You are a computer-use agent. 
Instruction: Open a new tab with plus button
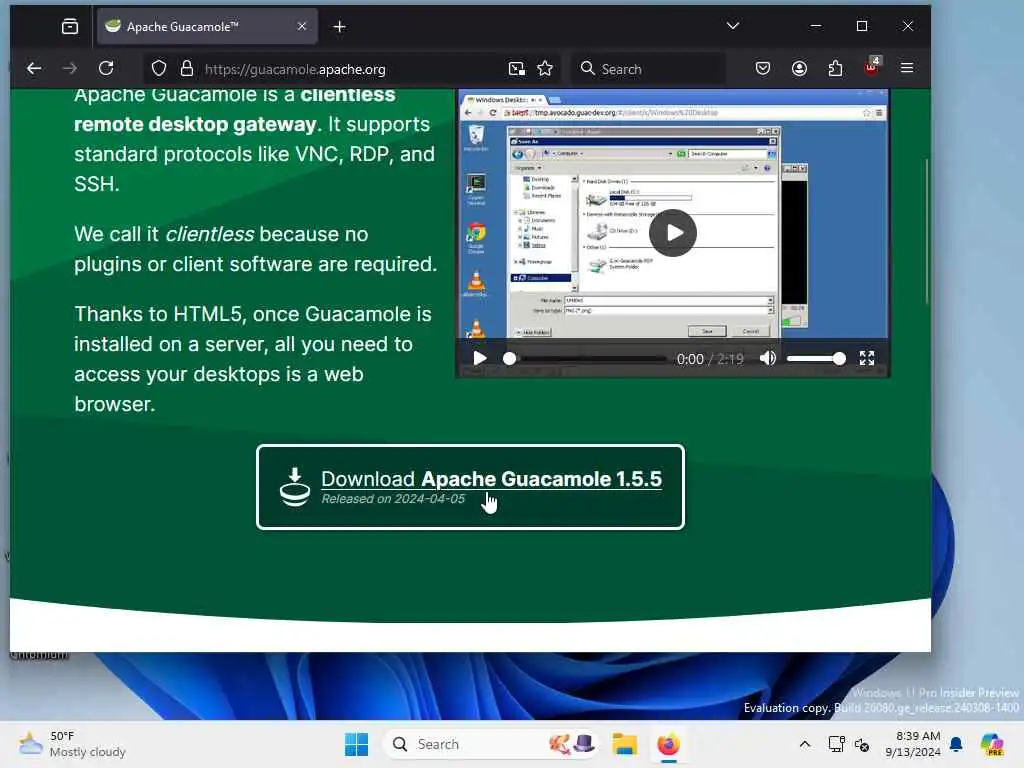coord(340,26)
